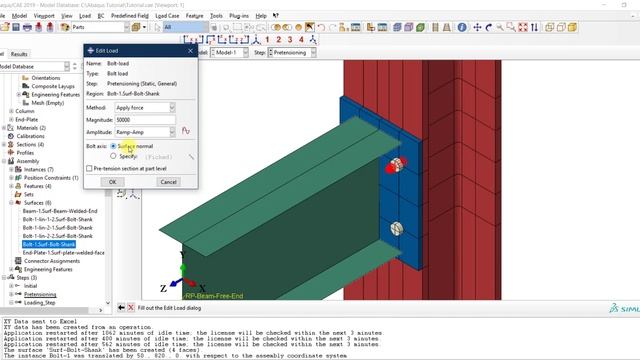Select the Rotate View tool

488,27
